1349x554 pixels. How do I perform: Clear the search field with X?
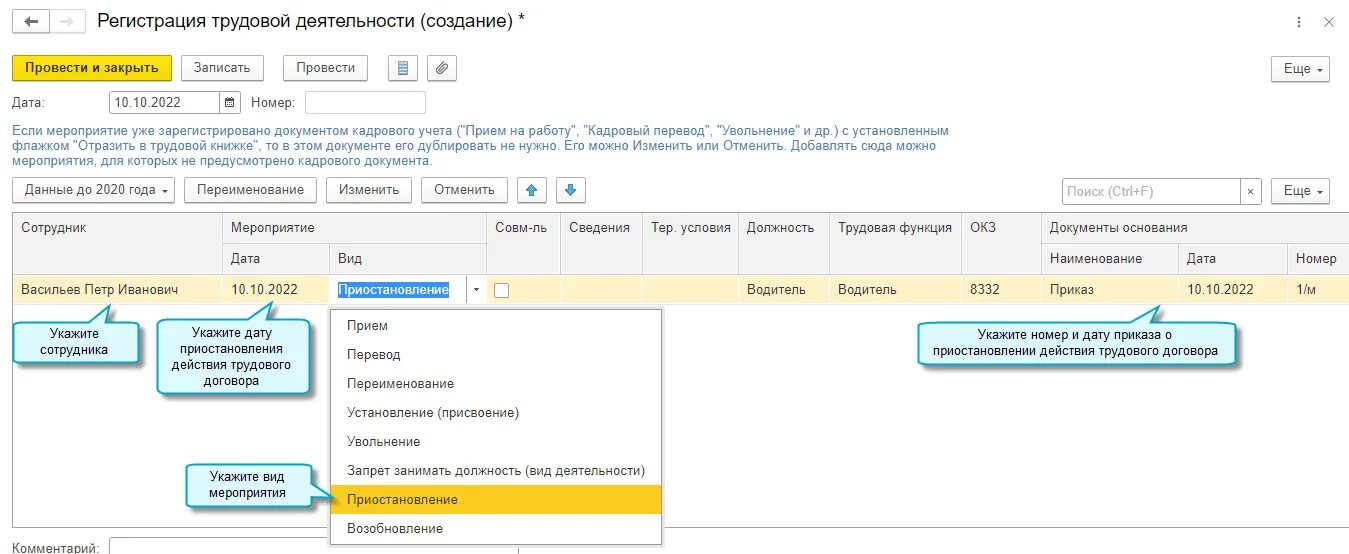tap(1251, 191)
